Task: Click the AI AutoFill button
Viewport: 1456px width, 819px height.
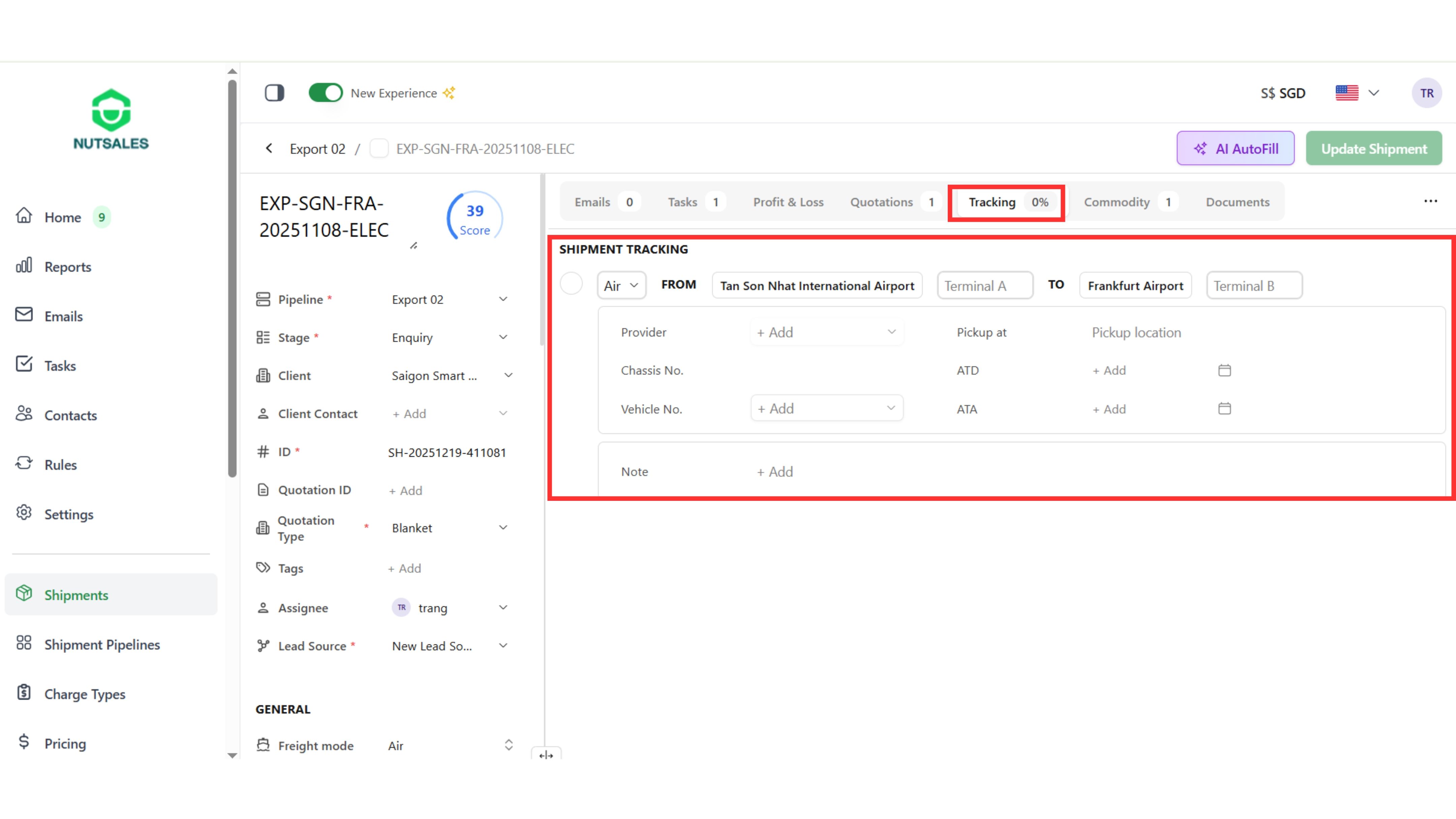Action: 1235,149
